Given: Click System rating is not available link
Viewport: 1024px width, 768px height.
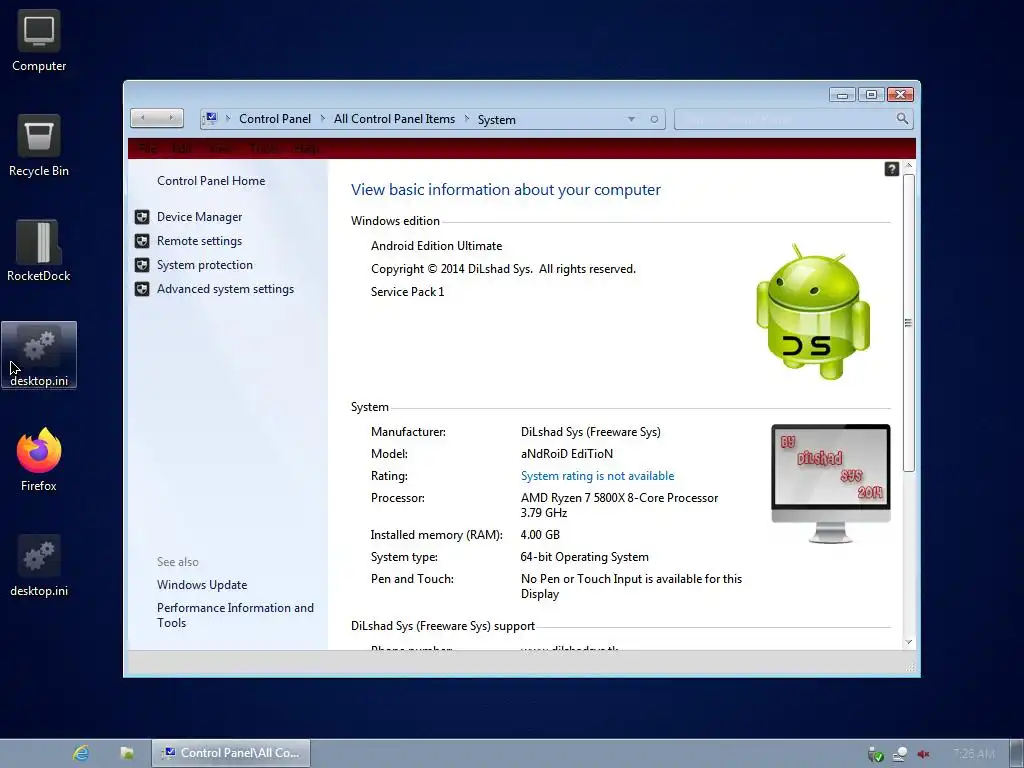Looking at the screenshot, I should 598,476.
